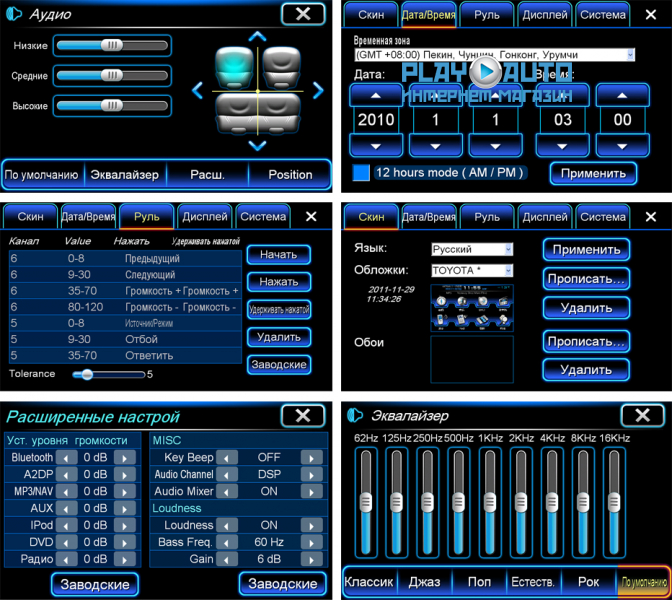
Task: Lower Bass Freq. with its left arrow
Action: [x=226, y=542]
